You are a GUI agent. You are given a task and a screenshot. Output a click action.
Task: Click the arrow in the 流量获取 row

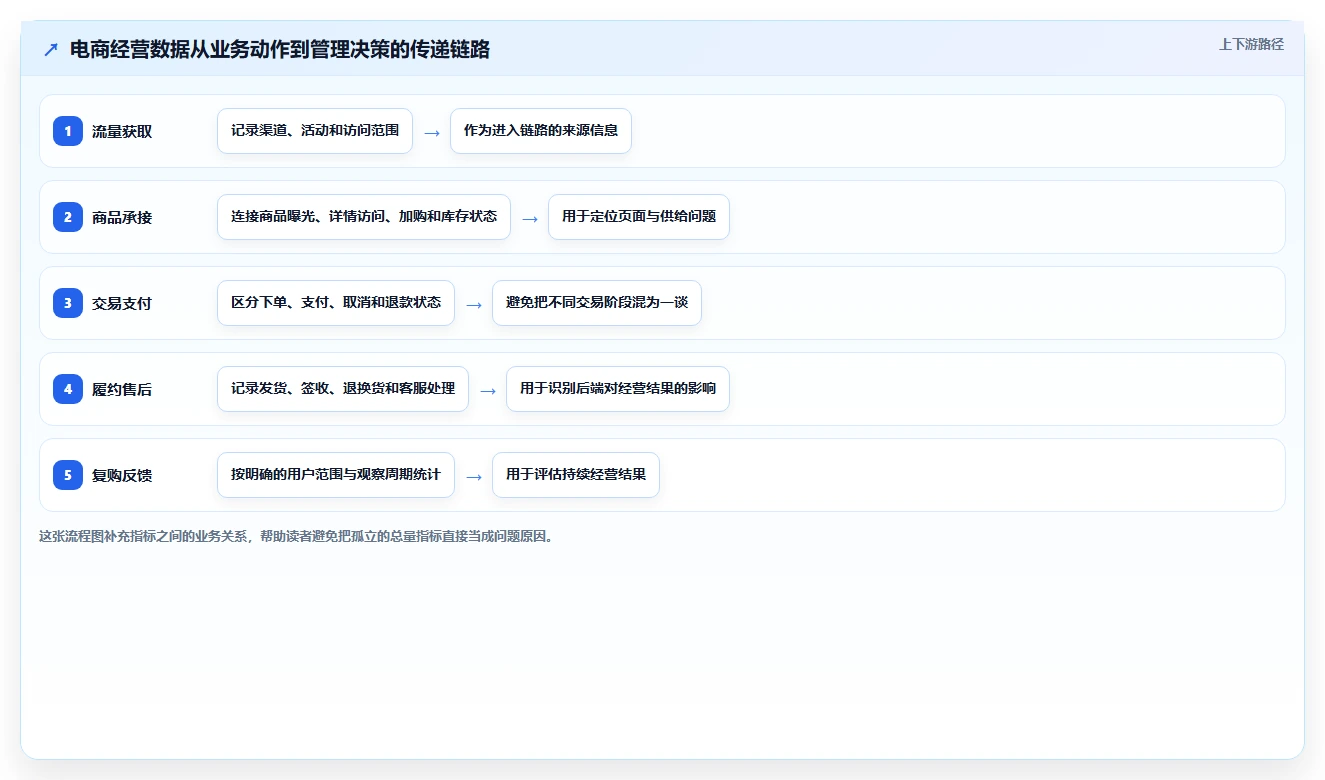[x=432, y=132]
